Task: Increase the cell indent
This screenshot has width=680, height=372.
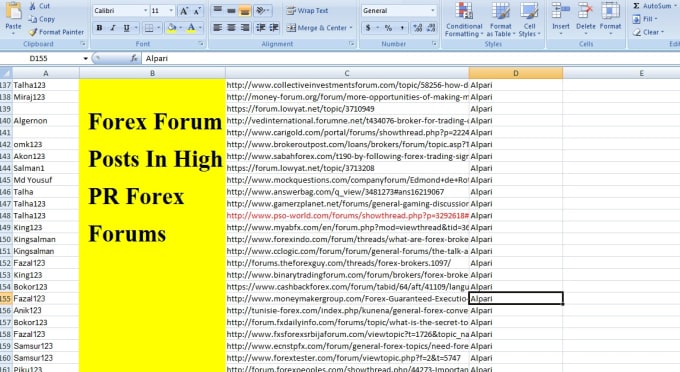Action: click(x=274, y=28)
